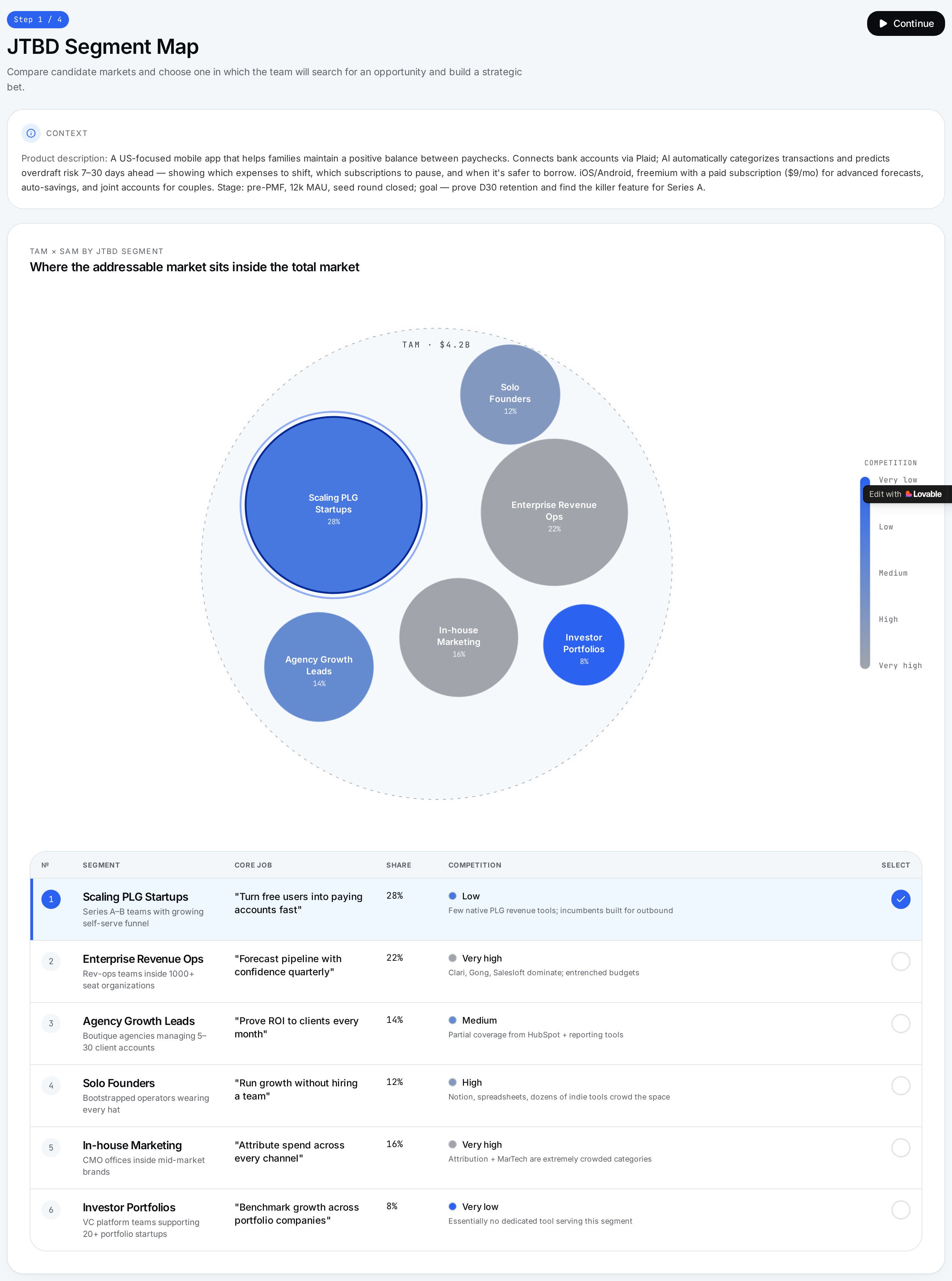The image size is (952, 1281).
Task: Click the JTBD Segment Map heading
Action: (102, 47)
